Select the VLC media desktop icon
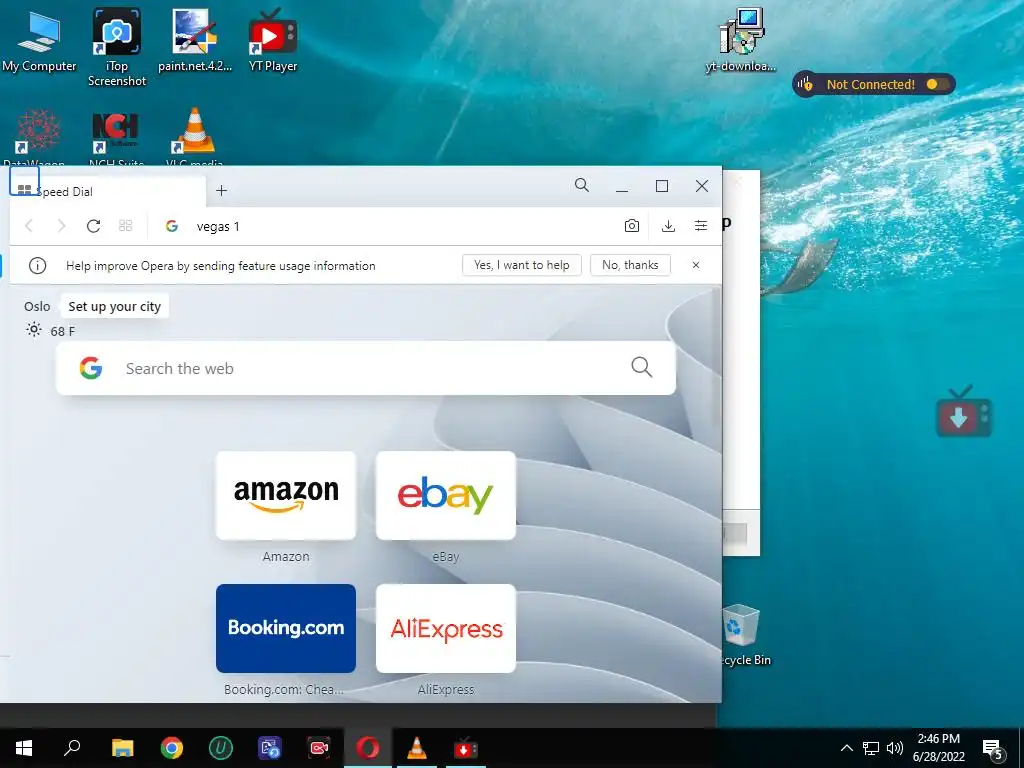 (195, 137)
